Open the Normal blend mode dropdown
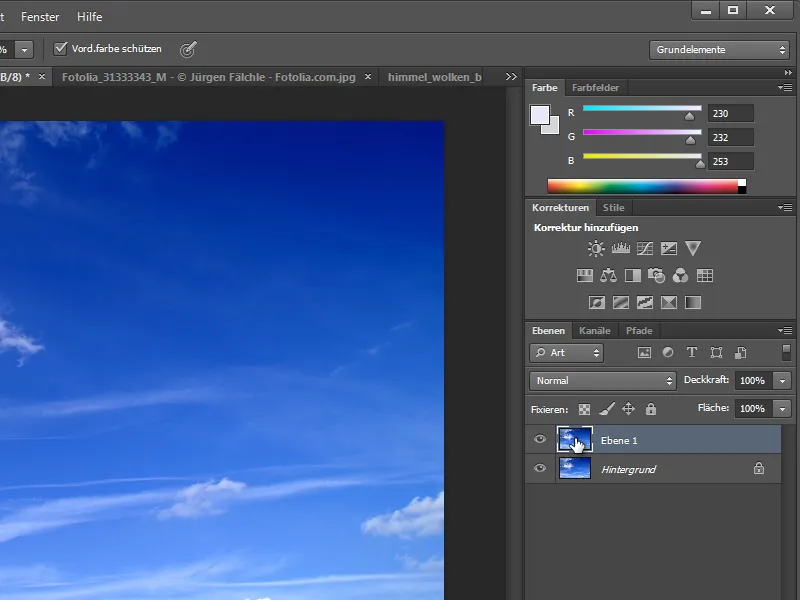 tap(603, 381)
